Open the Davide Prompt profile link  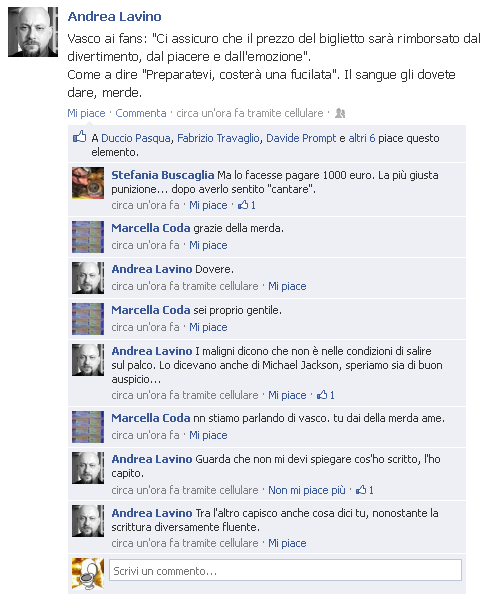click(301, 138)
